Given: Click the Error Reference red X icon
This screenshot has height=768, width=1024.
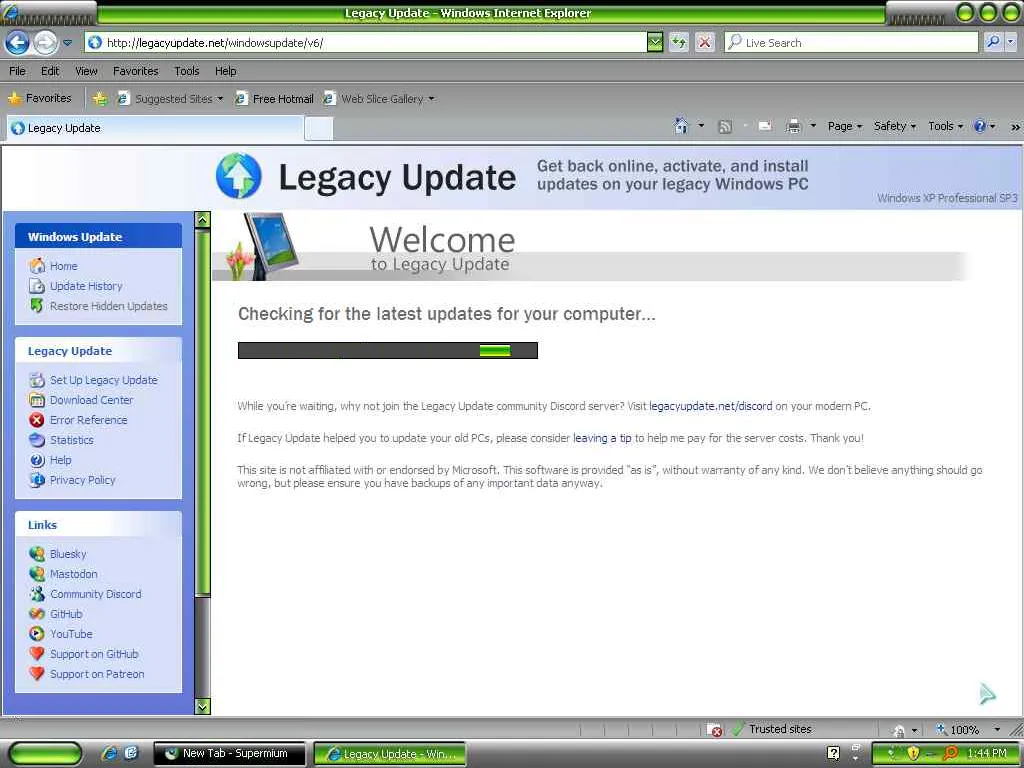Looking at the screenshot, I should click(37, 420).
